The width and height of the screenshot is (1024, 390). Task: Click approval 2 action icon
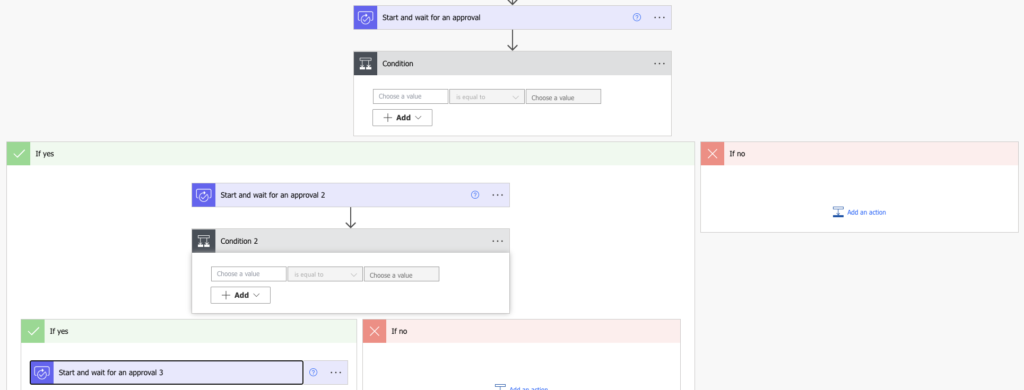pyautogui.click(x=204, y=195)
